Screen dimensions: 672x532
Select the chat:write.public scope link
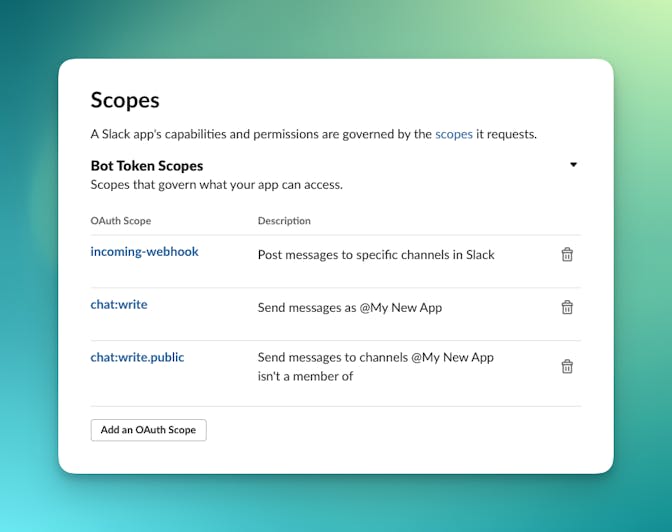[137, 357]
